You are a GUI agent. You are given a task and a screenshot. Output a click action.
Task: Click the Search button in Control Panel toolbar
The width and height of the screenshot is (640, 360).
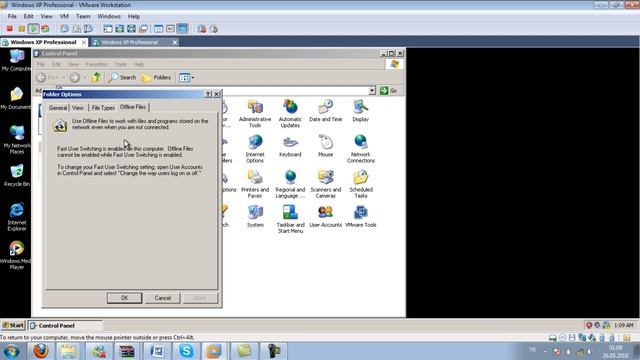(x=122, y=77)
